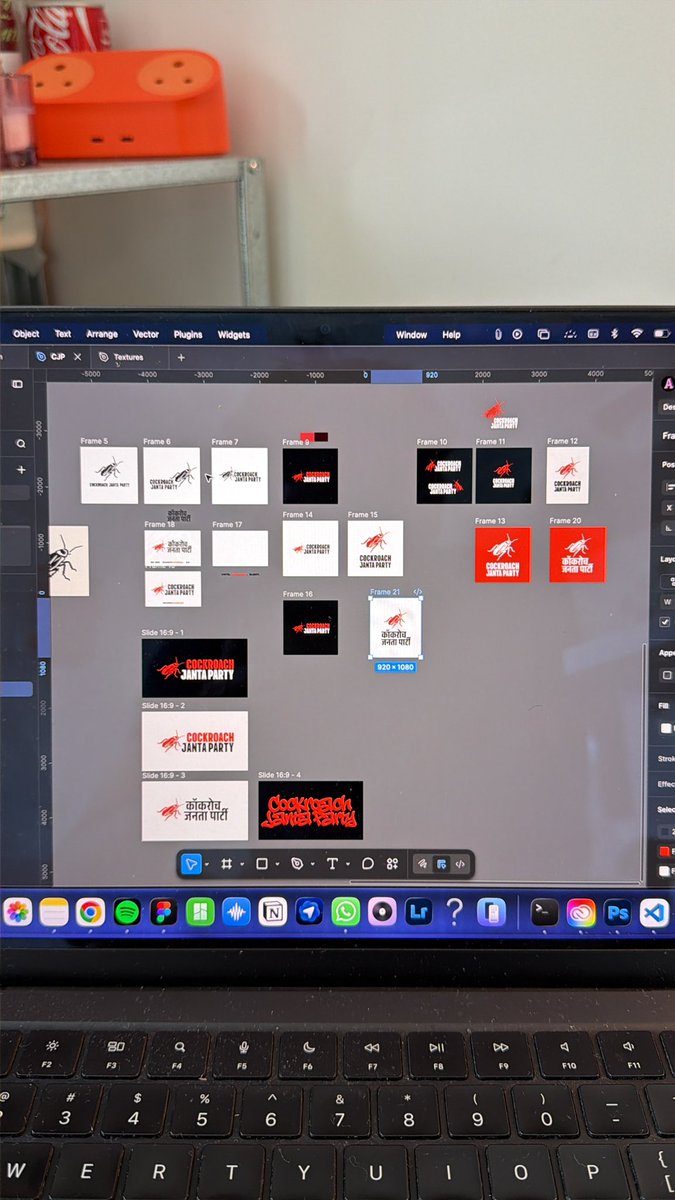Launch Google Chrome from the Dock
This screenshot has width=675, height=1200.
click(x=91, y=911)
